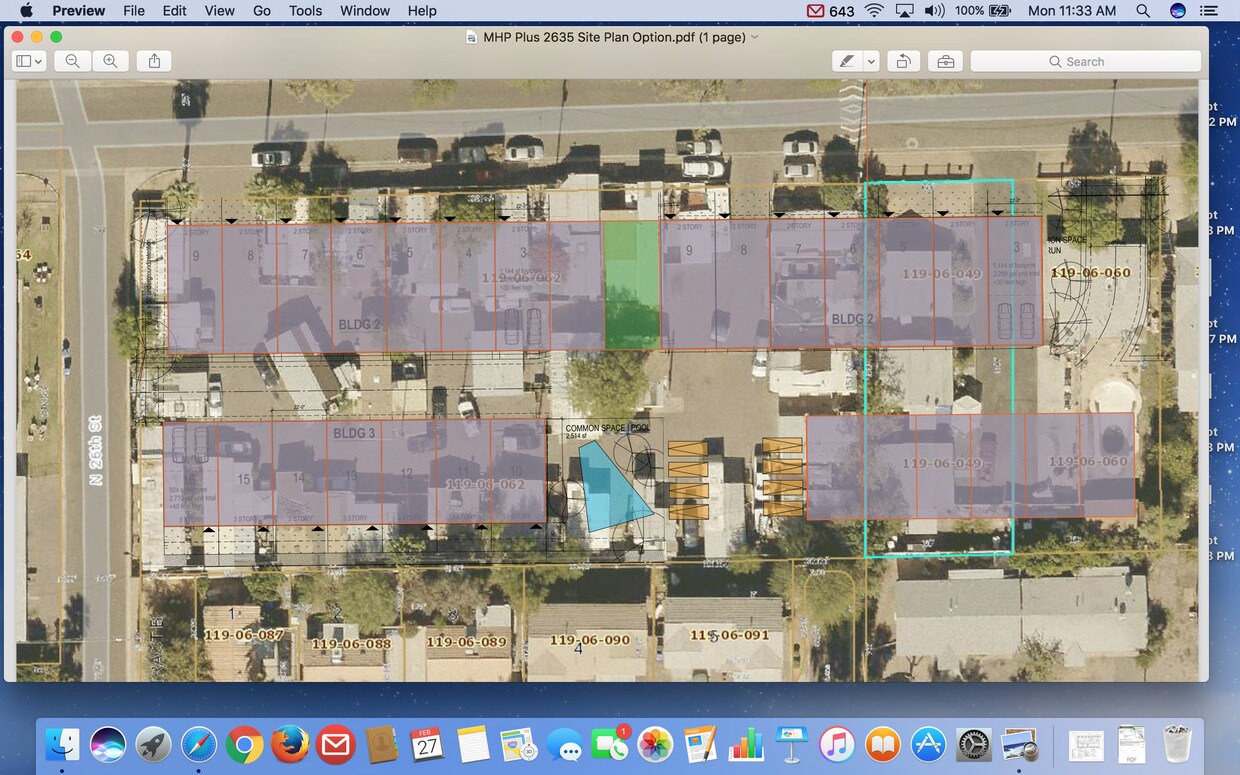Click the battery 100% indicator
Image resolution: width=1240 pixels, height=775 pixels.
click(983, 11)
